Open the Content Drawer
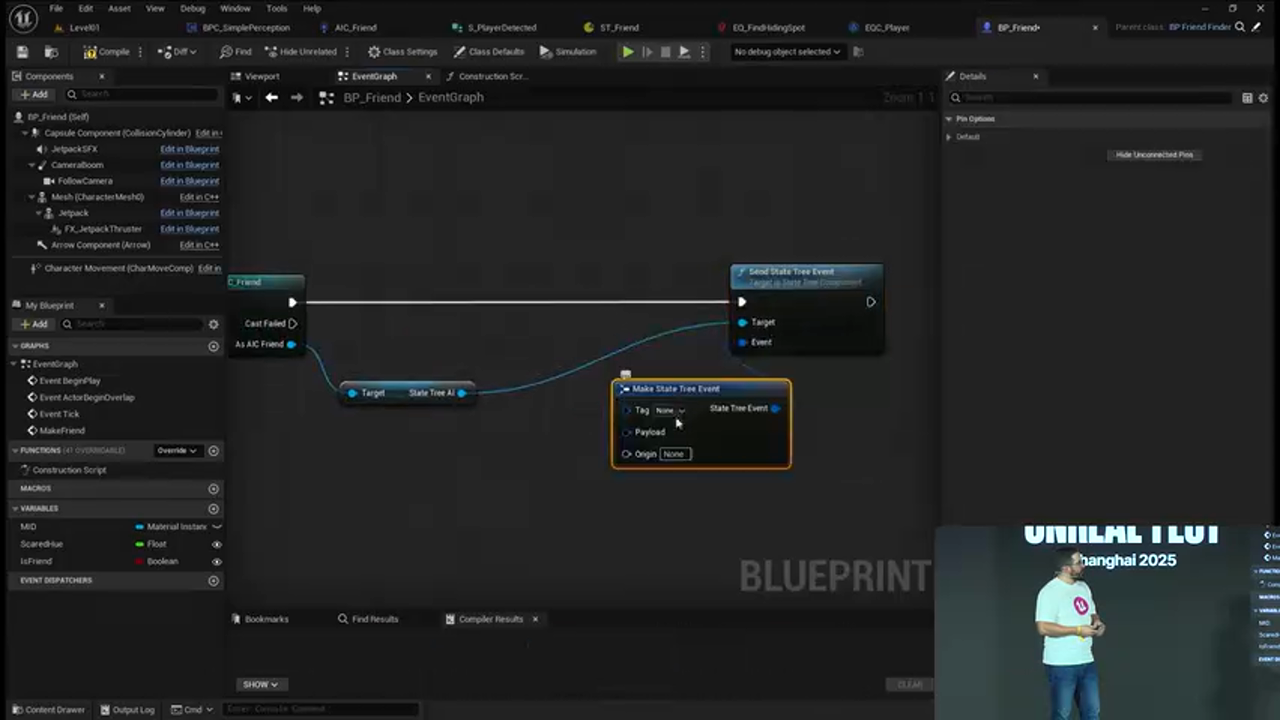1280x720 pixels. point(48,709)
